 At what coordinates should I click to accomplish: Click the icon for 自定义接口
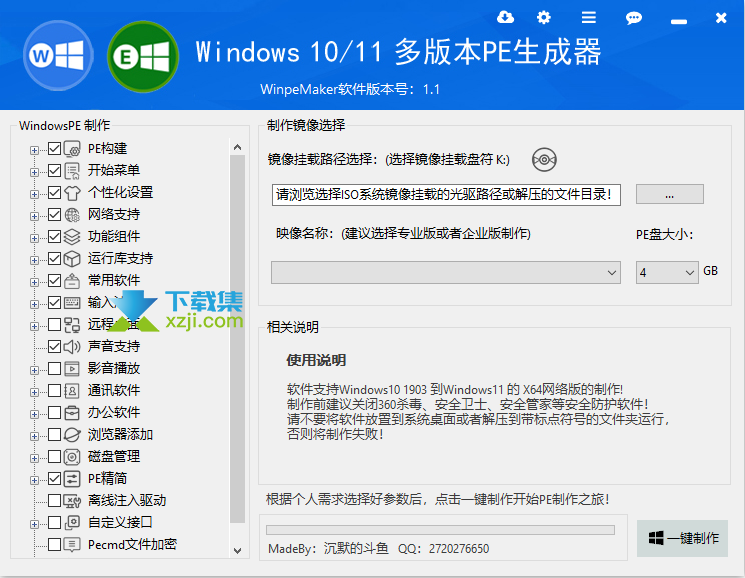pos(72,522)
